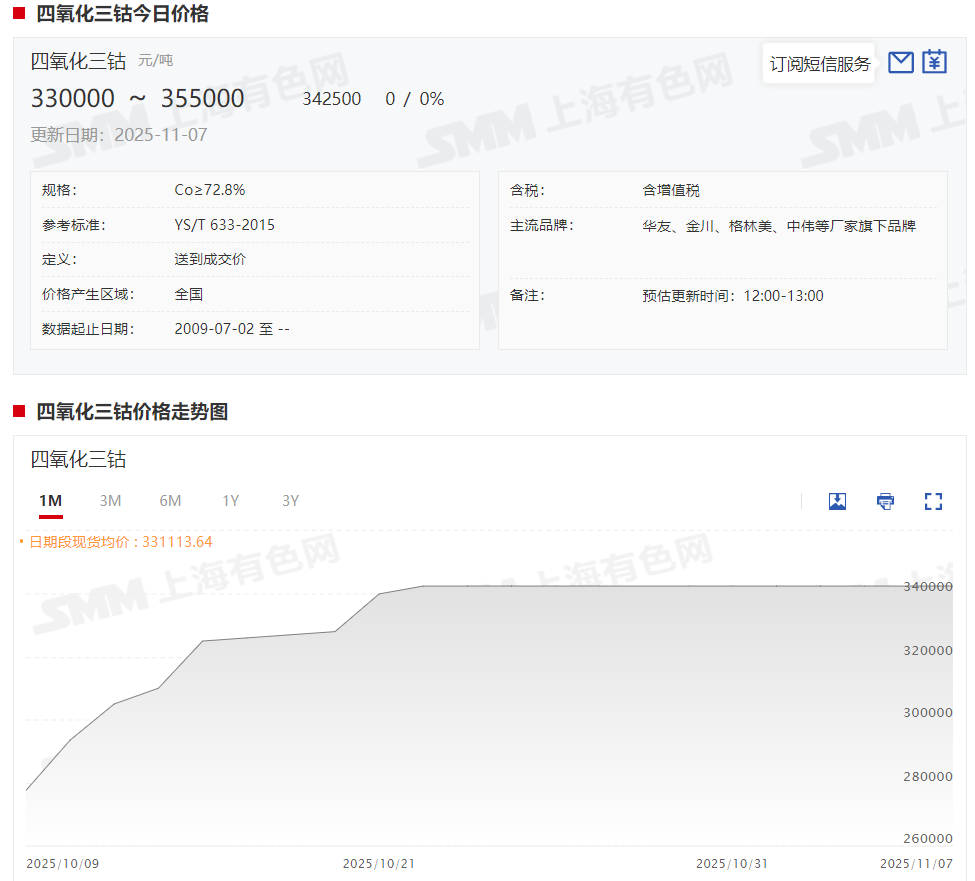The width and height of the screenshot is (975, 881).
Task: Click the 日期段现货均价 legend text
Action: [x=120, y=542]
